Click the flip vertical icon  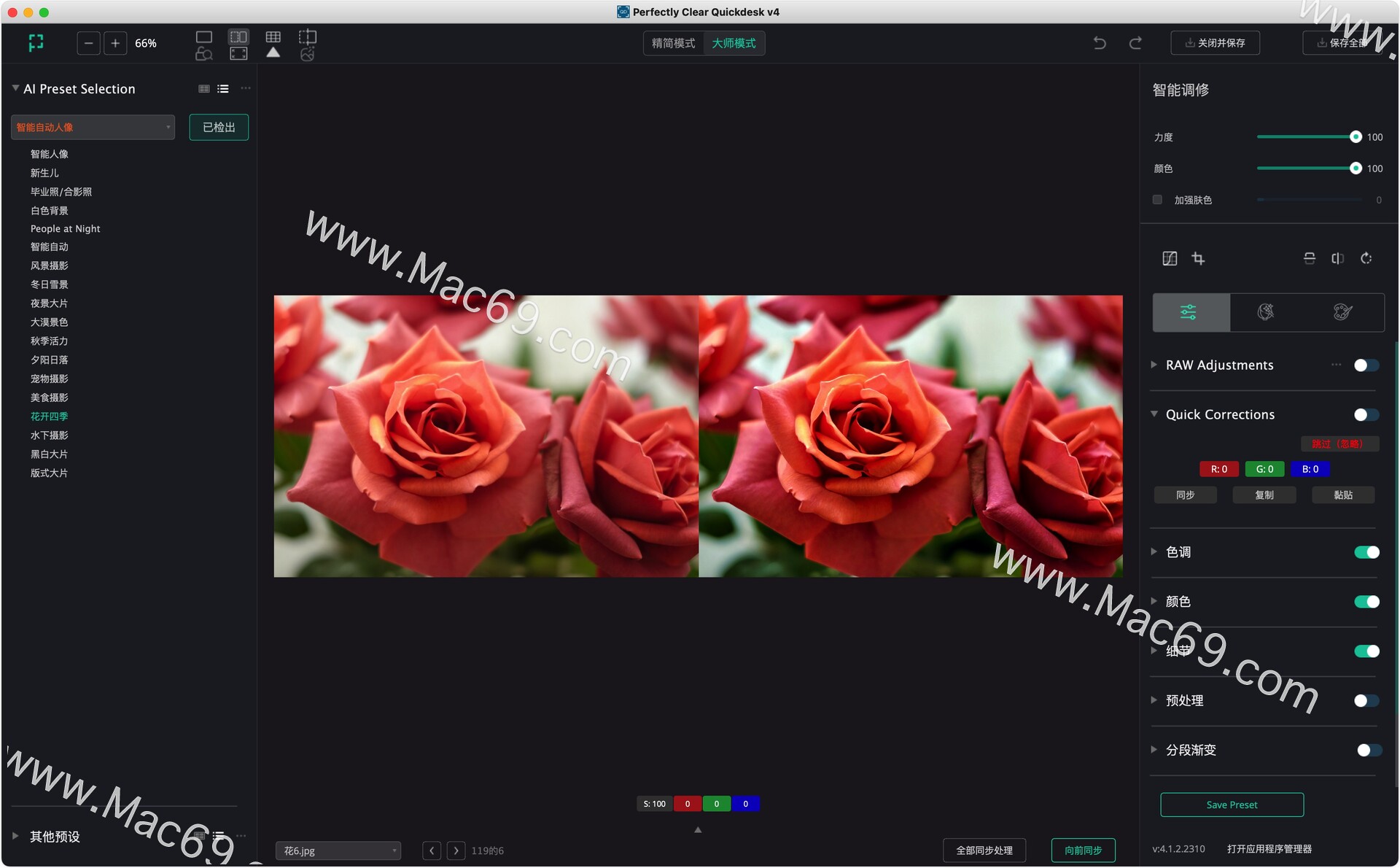click(1310, 258)
